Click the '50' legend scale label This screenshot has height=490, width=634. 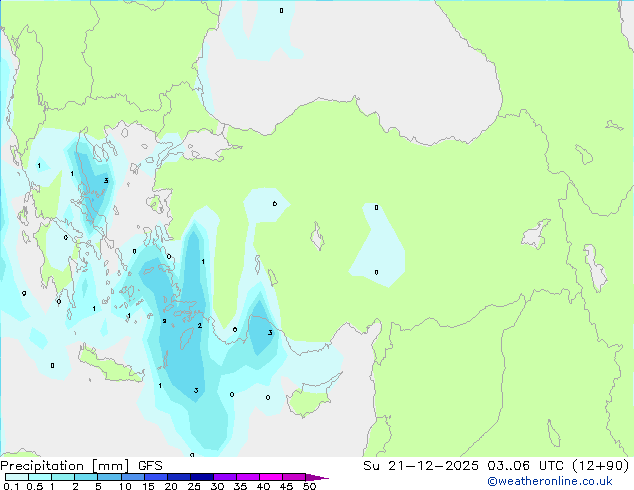tap(309, 486)
